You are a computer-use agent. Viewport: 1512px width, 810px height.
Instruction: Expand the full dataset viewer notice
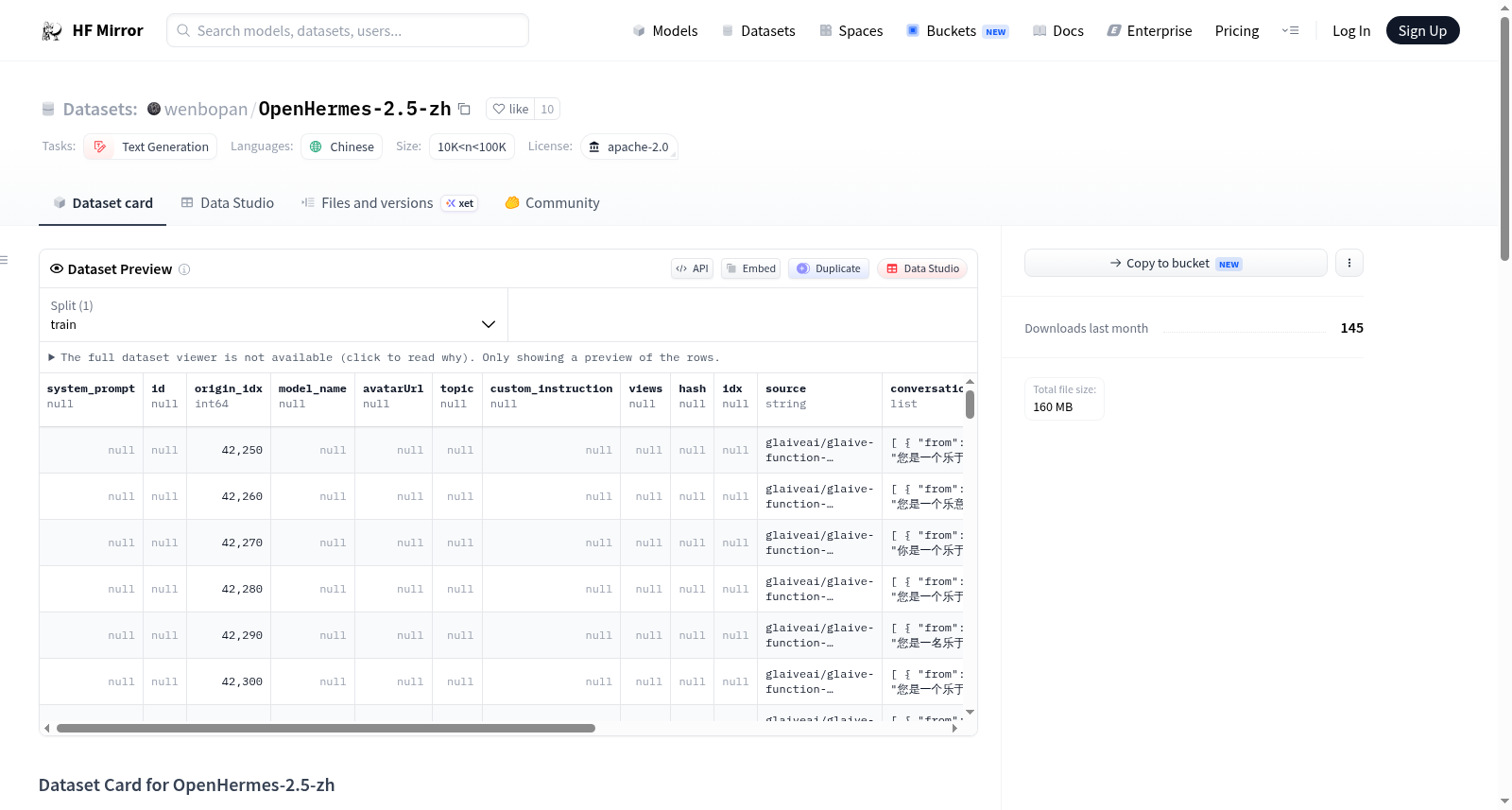click(385, 357)
